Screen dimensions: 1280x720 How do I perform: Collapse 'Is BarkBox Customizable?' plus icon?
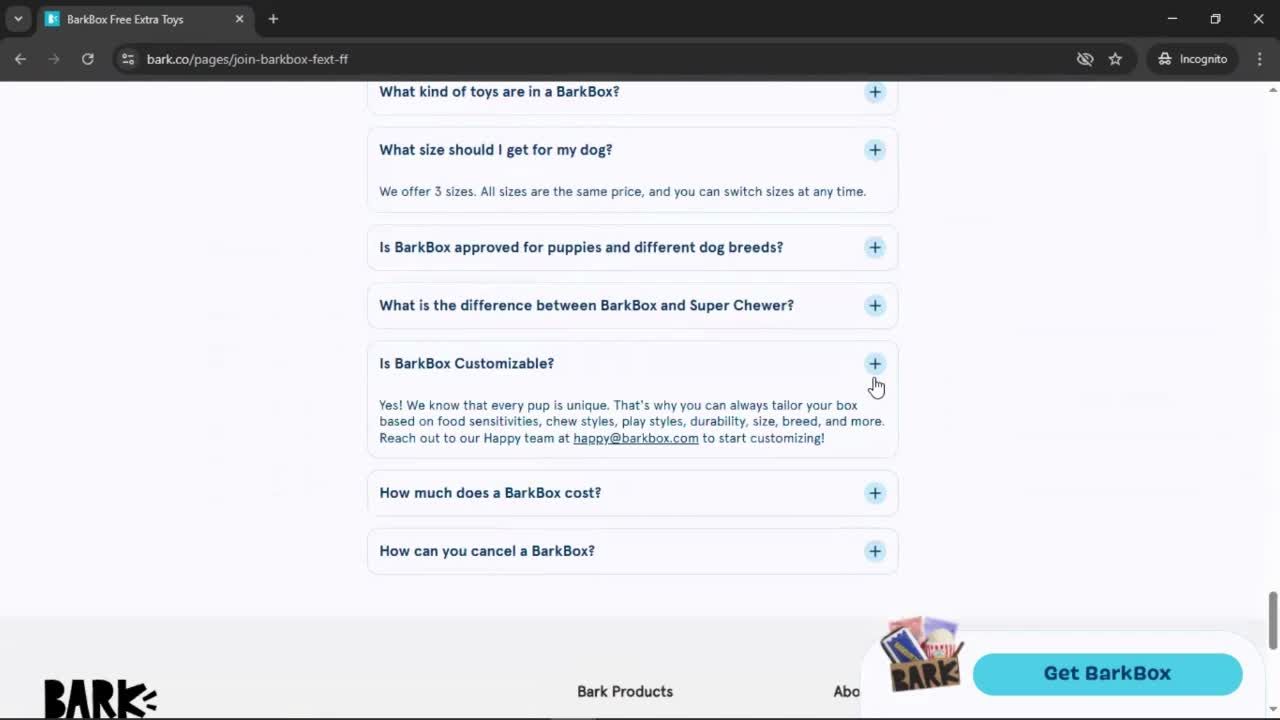tap(875, 363)
